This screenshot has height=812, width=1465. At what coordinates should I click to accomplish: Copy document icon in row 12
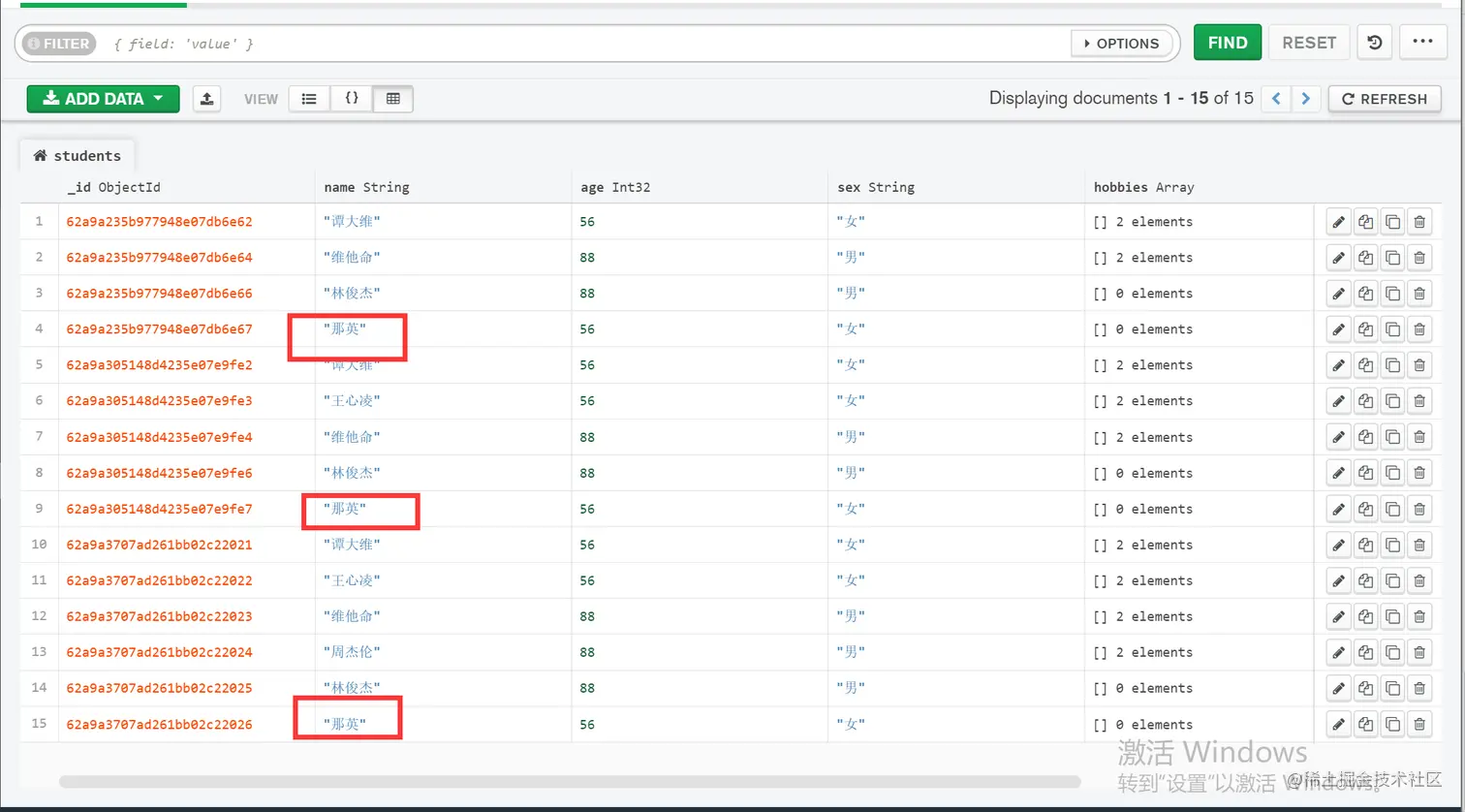point(1365,616)
